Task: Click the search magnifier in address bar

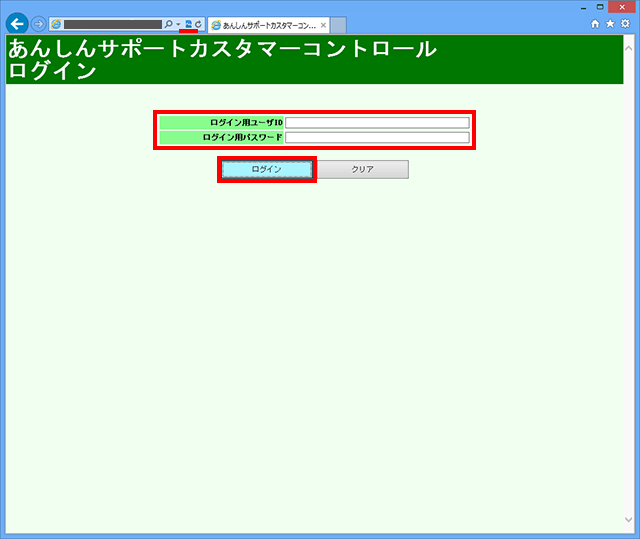Action: pyautogui.click(x=168, y=24)
